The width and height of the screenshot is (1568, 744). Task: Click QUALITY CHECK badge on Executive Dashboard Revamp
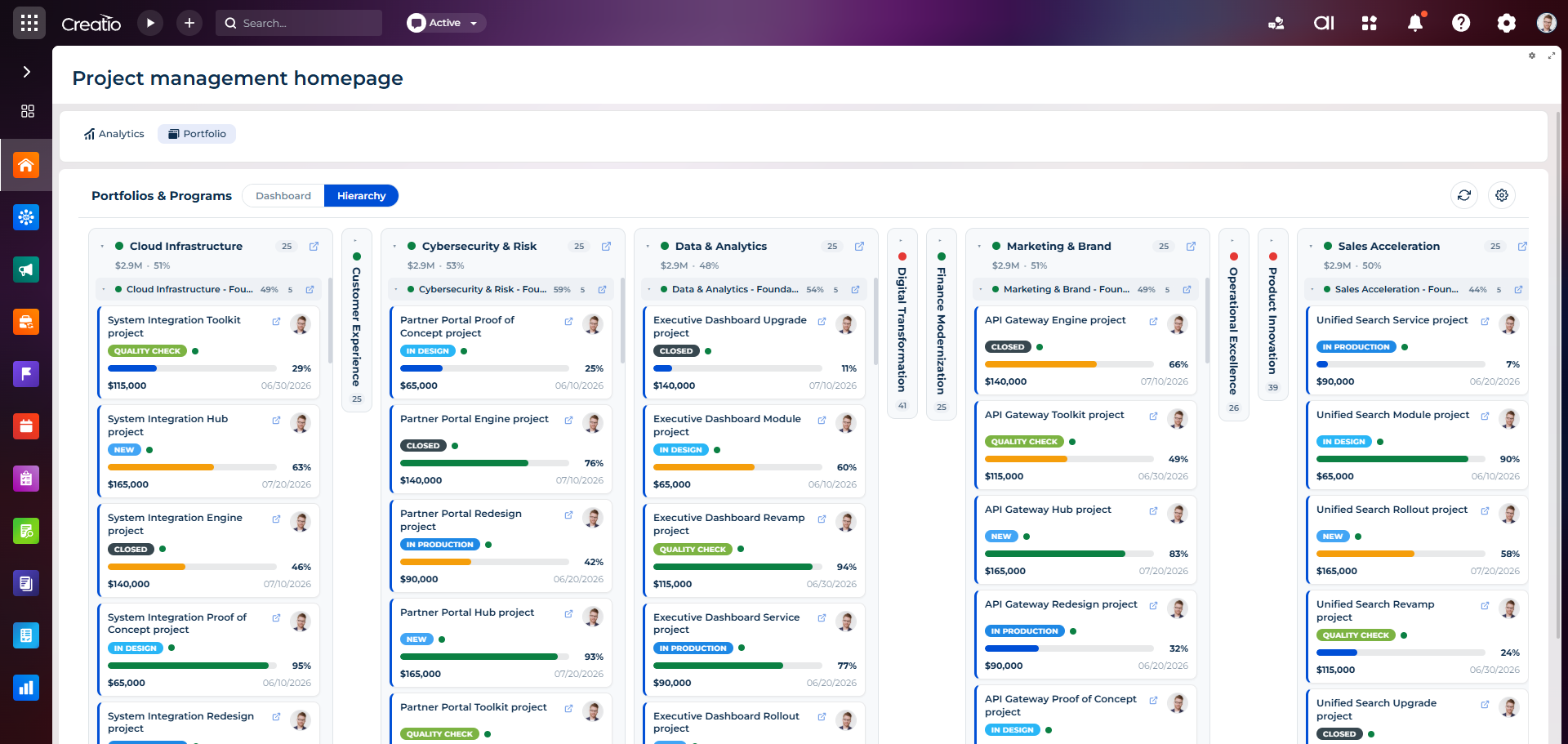(693, 550)
